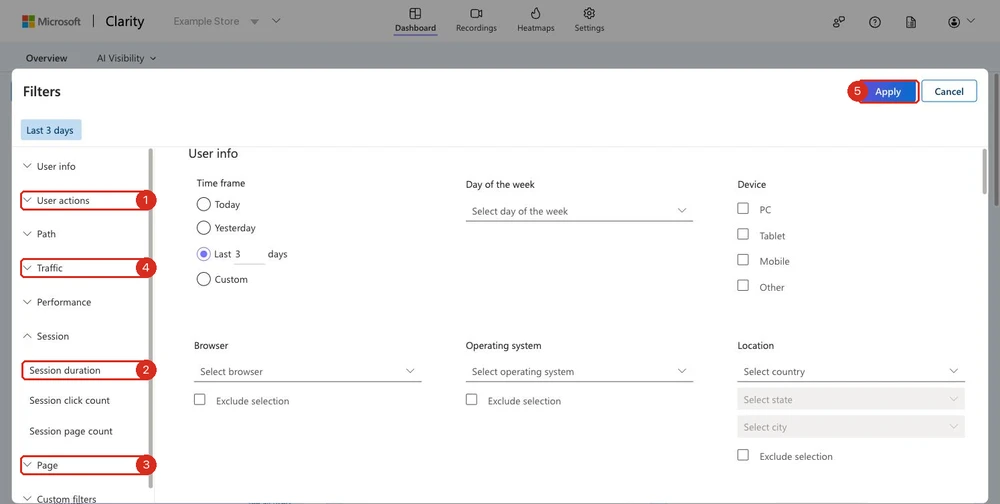Select the Yesterday time frame radio
Viewport: 1000px width, 504px height.
(x=203, y=228)
